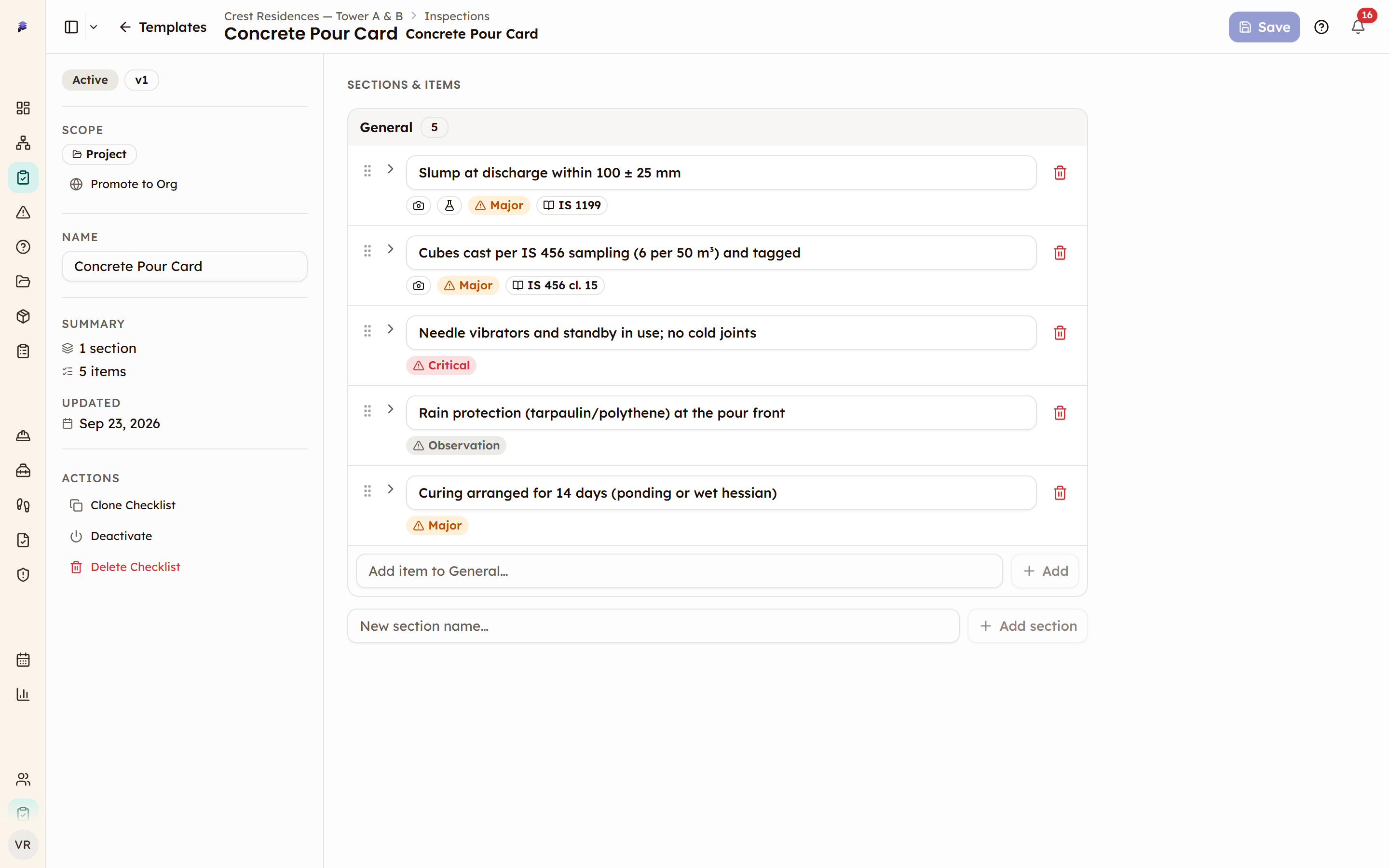Image resolution: width=1389 pixels, height=868 pixels.
Task: Delete the Rain protection item
Action: click(1060, 413)
